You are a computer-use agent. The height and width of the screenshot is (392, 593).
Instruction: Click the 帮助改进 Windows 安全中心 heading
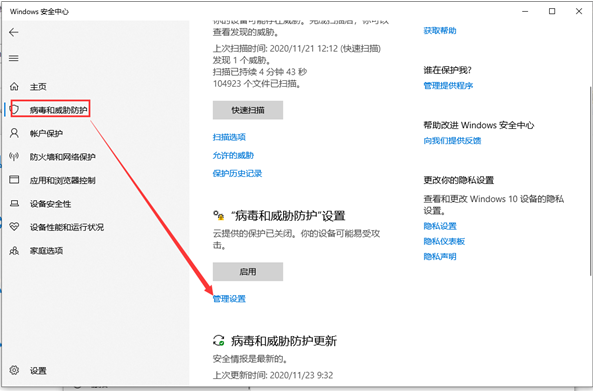point(479,125)
